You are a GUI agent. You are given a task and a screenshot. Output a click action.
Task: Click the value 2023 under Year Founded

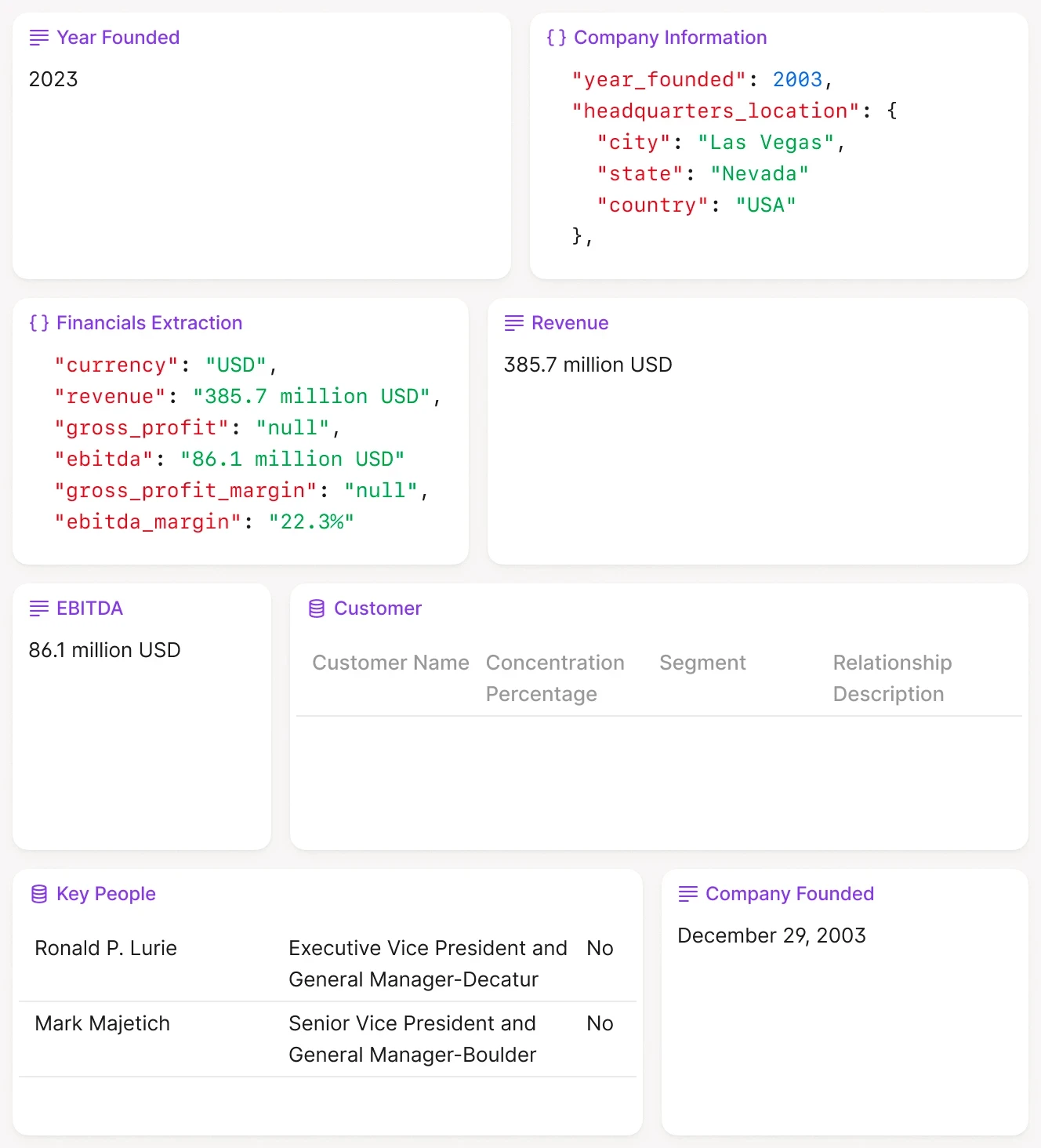pos(53,79)
